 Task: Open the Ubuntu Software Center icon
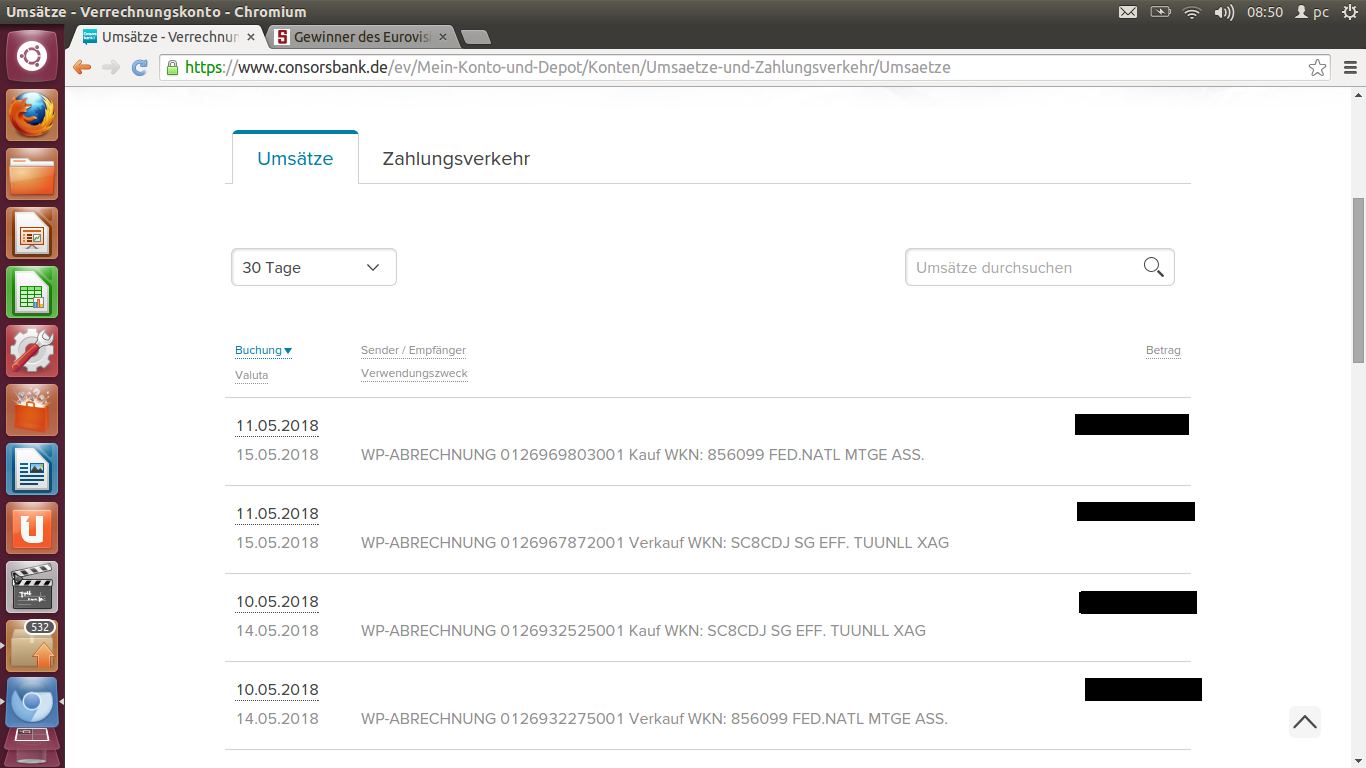pyautogui.click(x=31, y=410)
